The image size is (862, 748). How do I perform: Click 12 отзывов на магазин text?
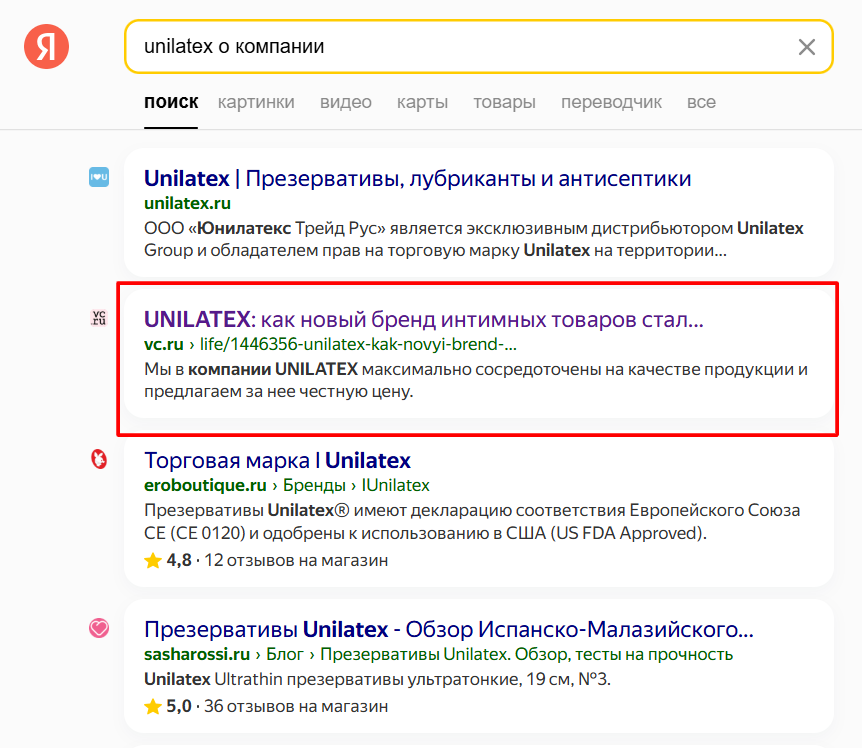pos(296,561)
